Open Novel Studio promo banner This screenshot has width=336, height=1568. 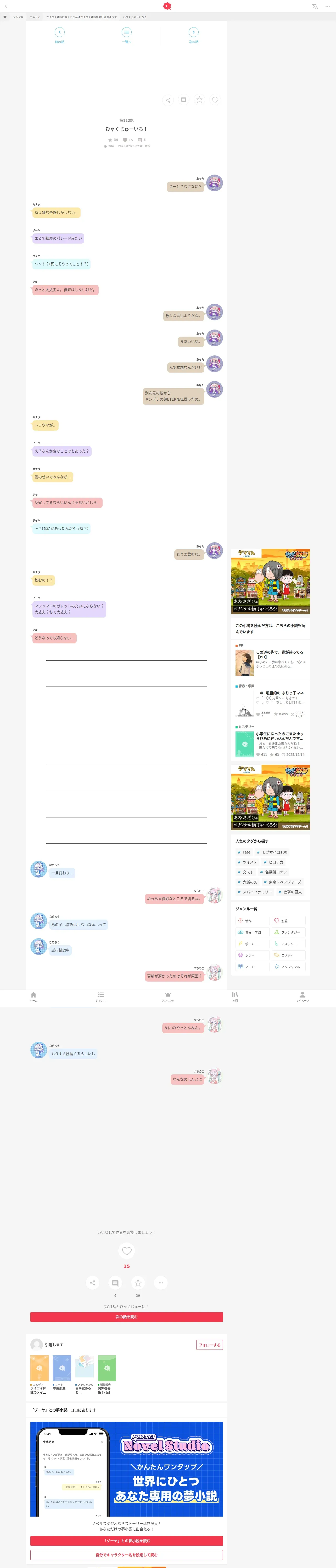pyautogui.click(x=127, y=1469)
